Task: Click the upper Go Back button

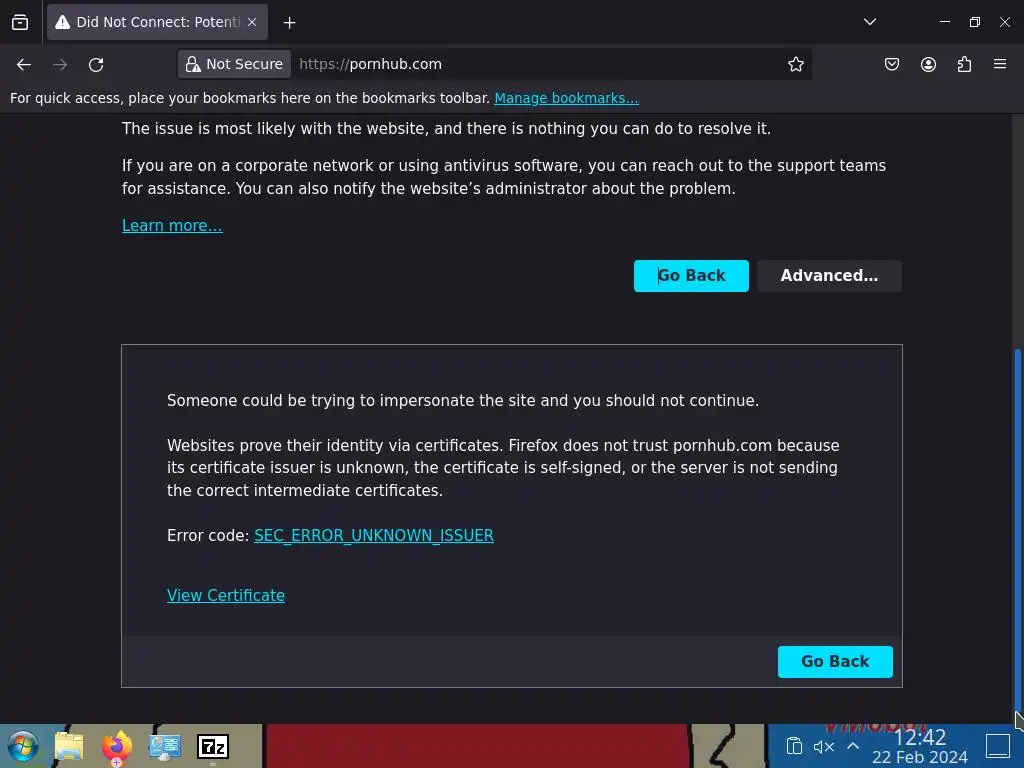Action: (x=691, y=276)
